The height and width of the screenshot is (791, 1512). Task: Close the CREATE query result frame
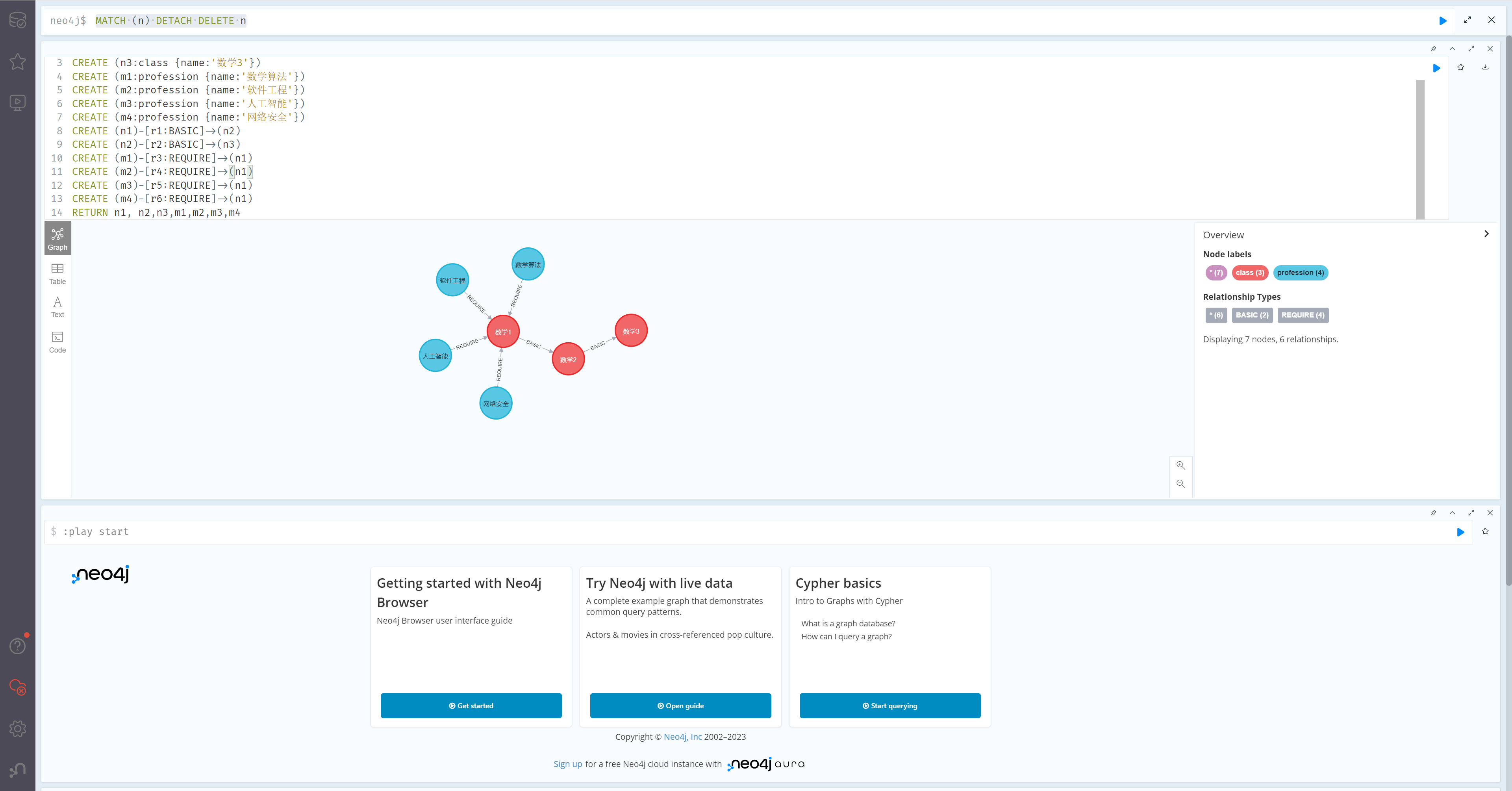[1490, 49]
